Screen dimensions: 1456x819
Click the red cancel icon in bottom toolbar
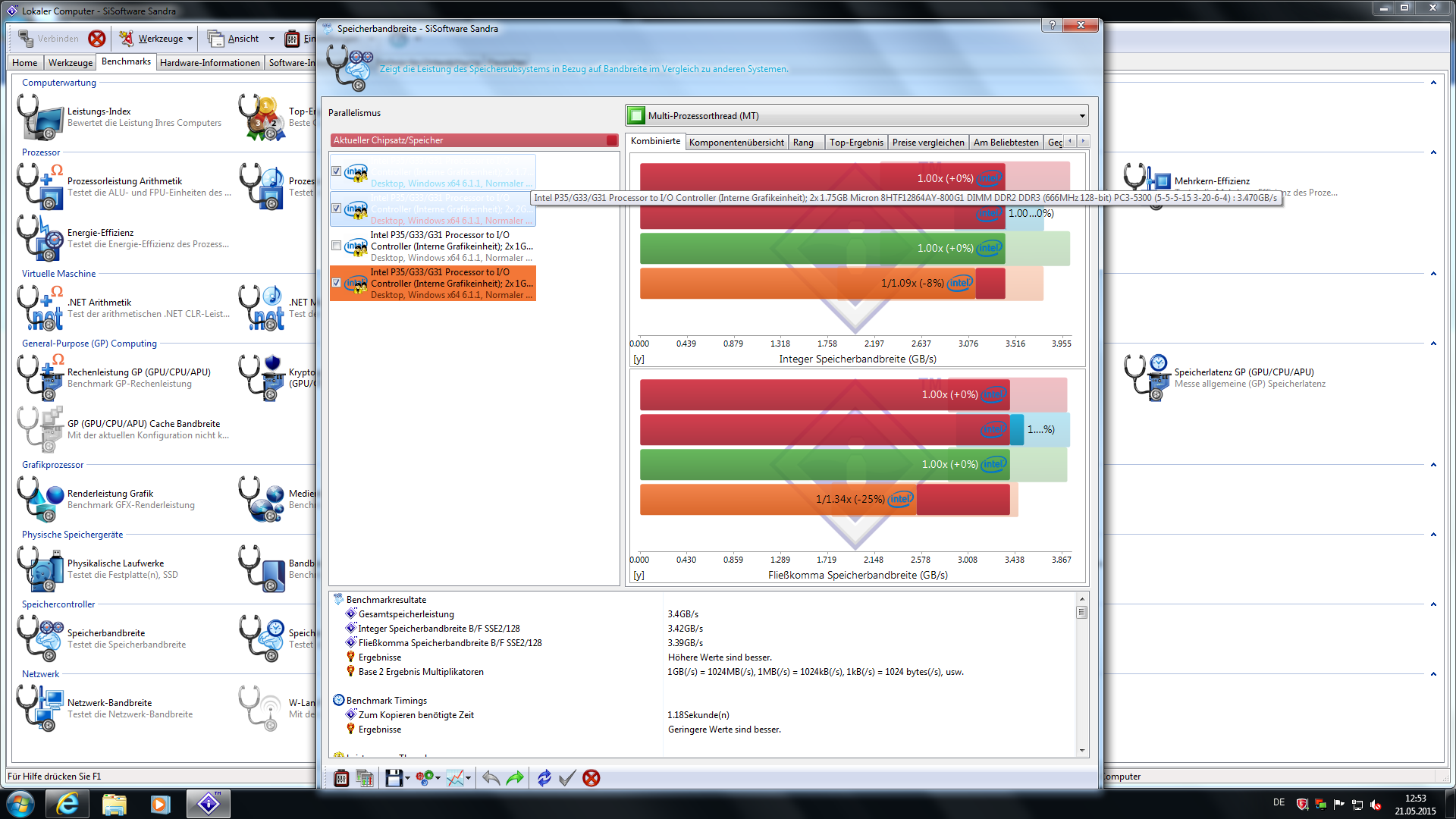591,778
